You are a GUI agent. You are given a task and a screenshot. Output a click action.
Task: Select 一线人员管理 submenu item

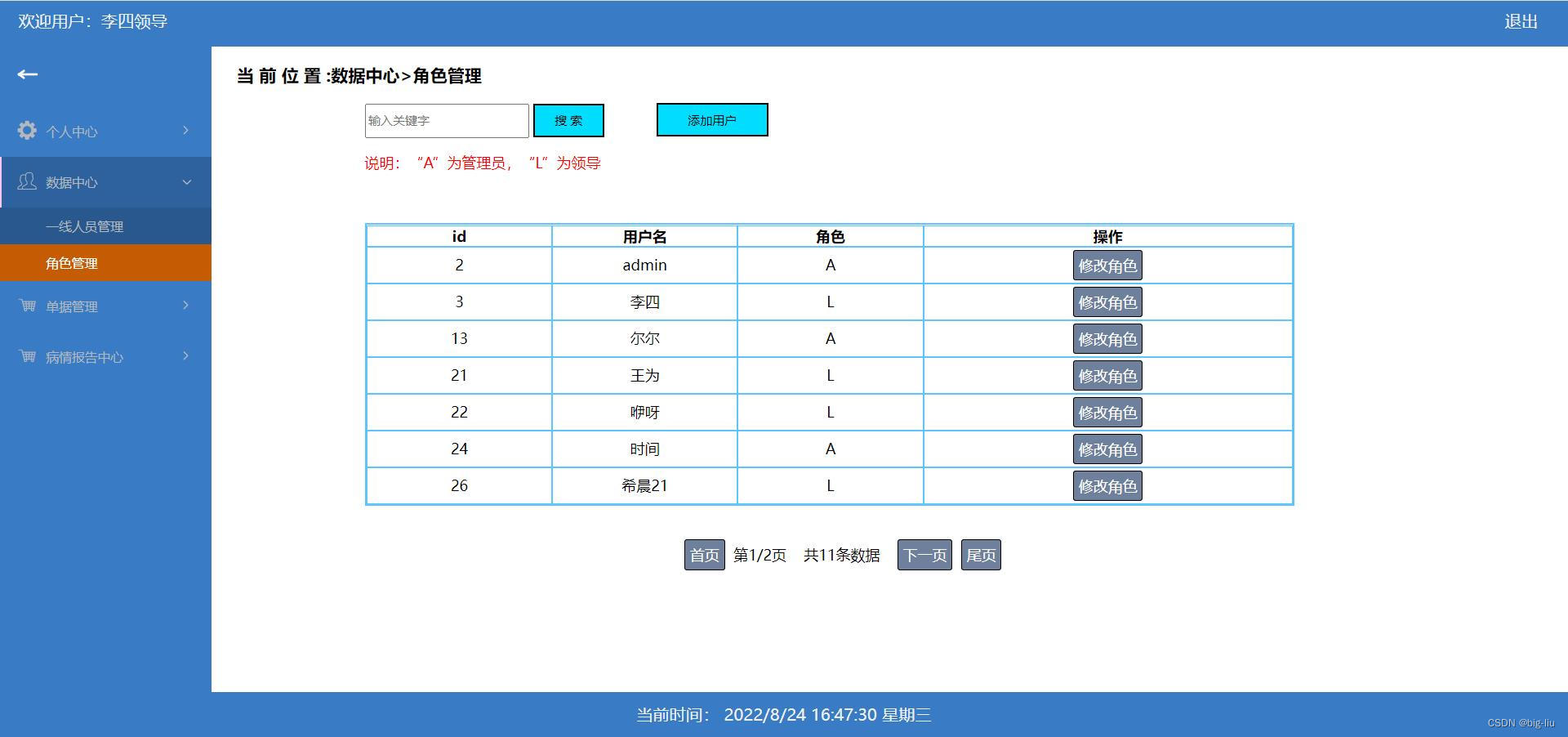point(105,226)
